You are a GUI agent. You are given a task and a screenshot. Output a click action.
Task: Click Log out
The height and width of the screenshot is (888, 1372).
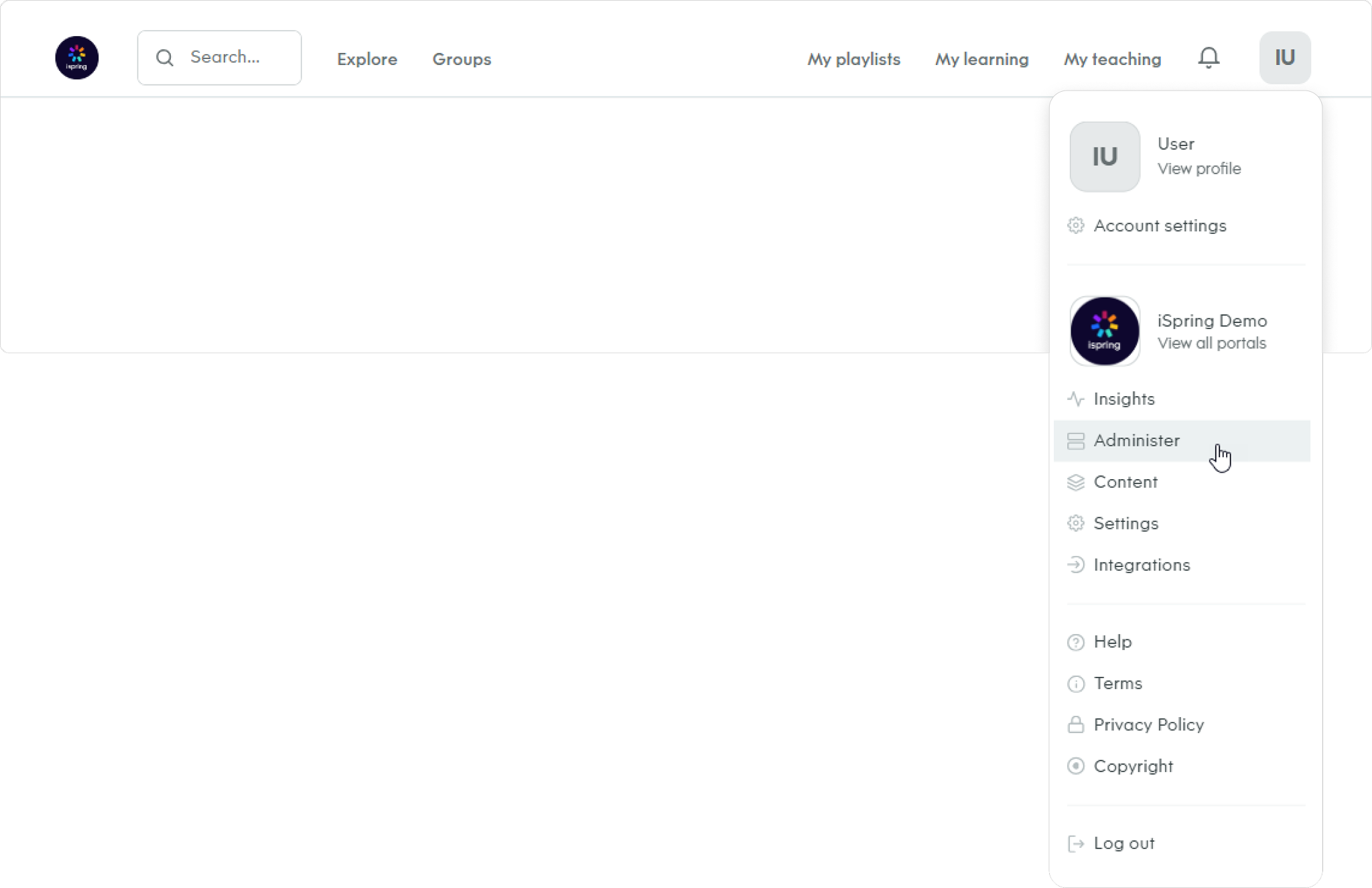1124,843
